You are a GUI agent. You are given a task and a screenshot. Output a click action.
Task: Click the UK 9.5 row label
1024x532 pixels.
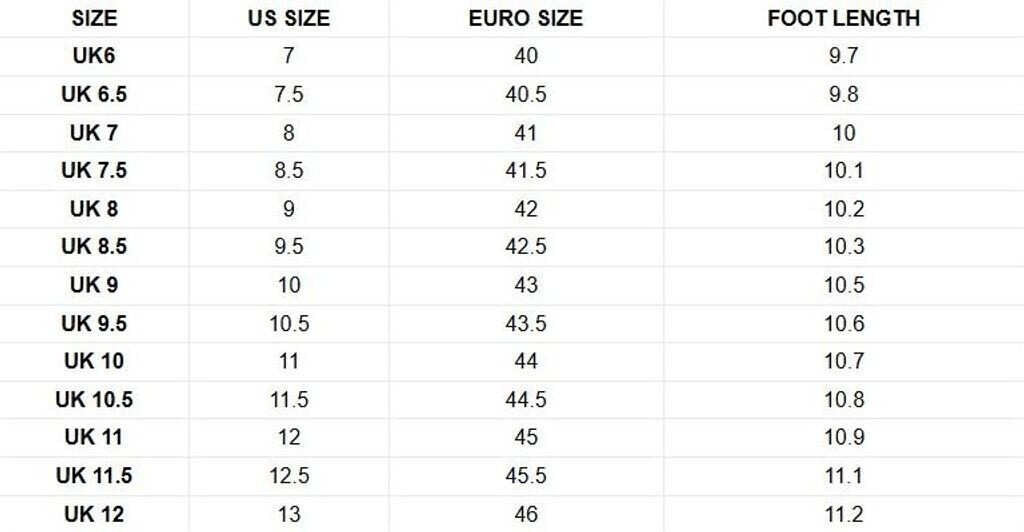coord(94,323)
